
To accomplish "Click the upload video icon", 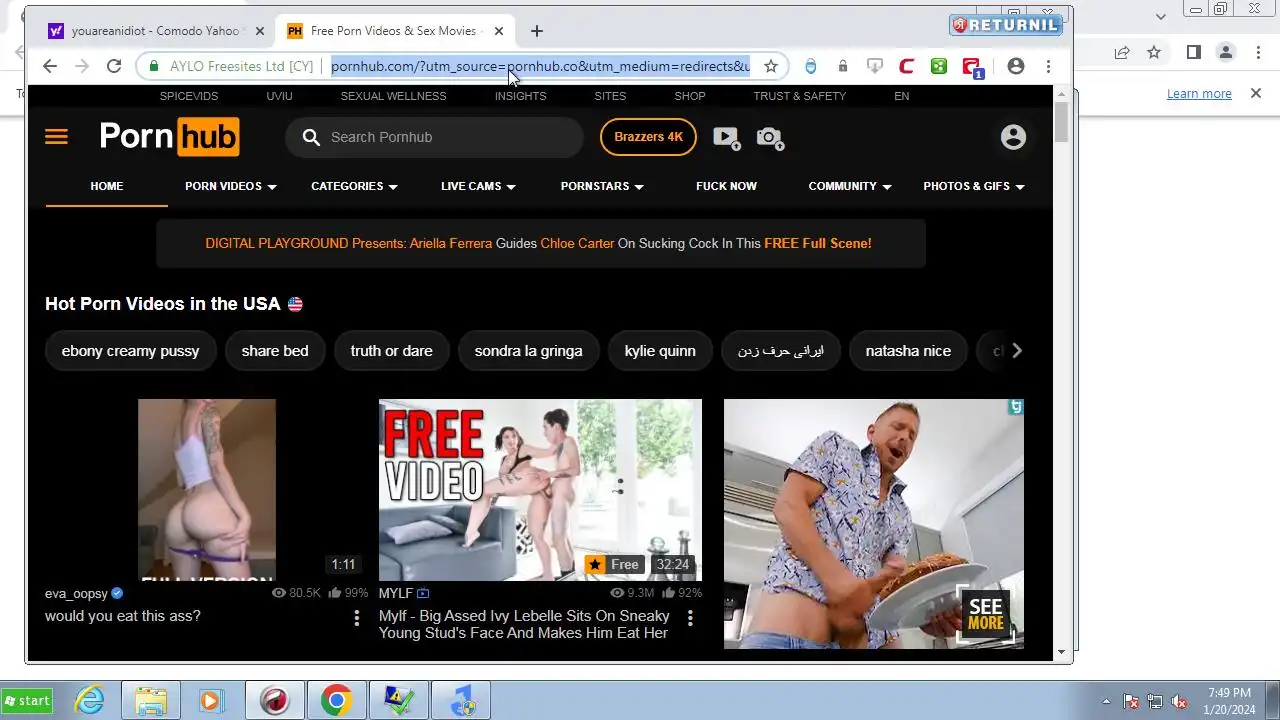I will (x=726, y=138).
